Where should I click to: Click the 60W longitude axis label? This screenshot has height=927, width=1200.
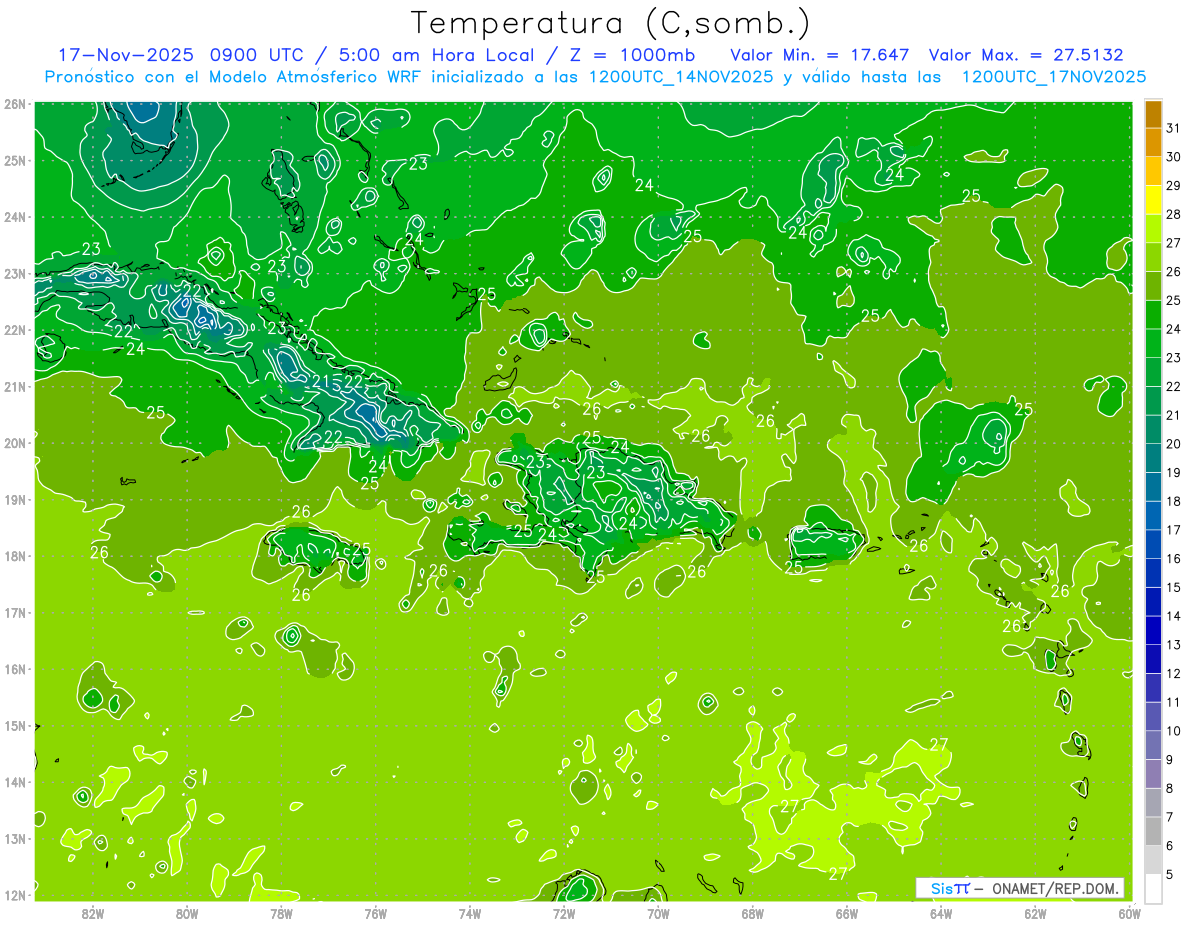pyautogui.click(x=1129, y=912)
